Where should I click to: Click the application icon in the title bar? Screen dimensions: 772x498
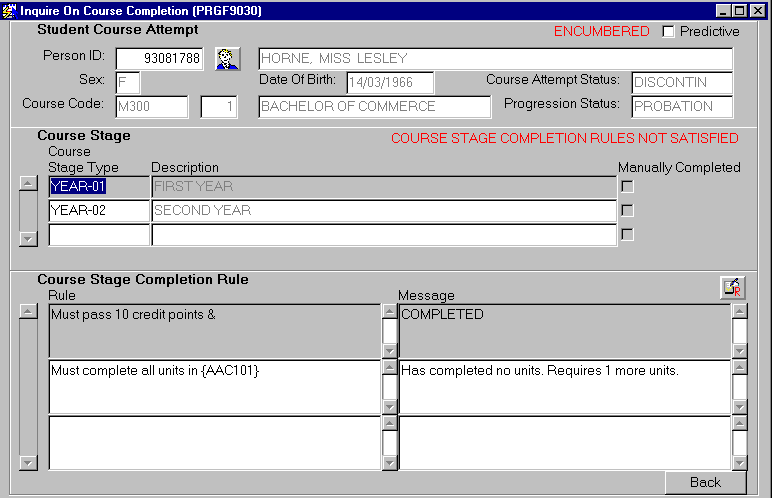[10, 10]
